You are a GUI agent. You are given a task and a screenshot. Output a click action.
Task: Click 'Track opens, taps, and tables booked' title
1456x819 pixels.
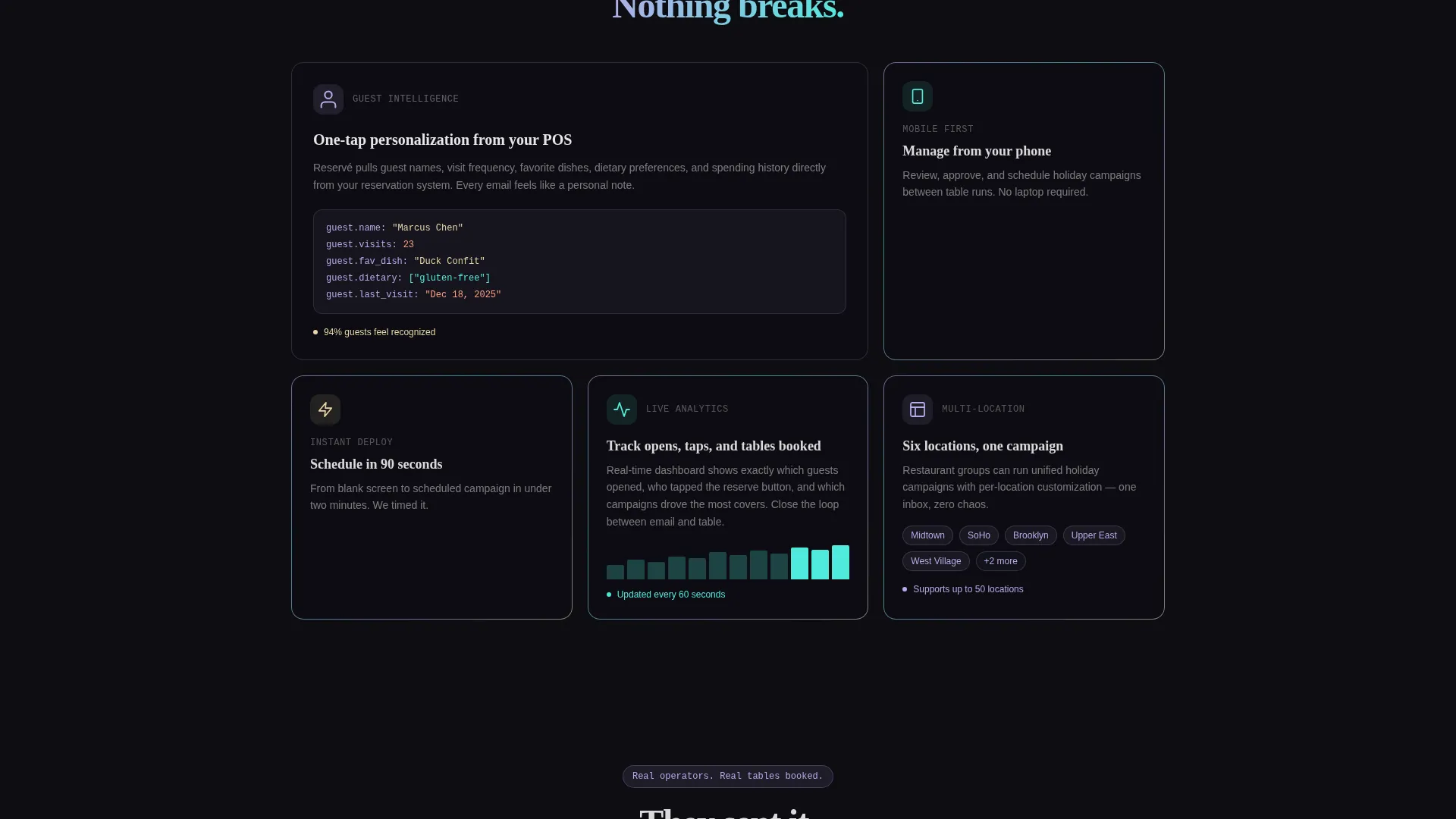(714, 446)
